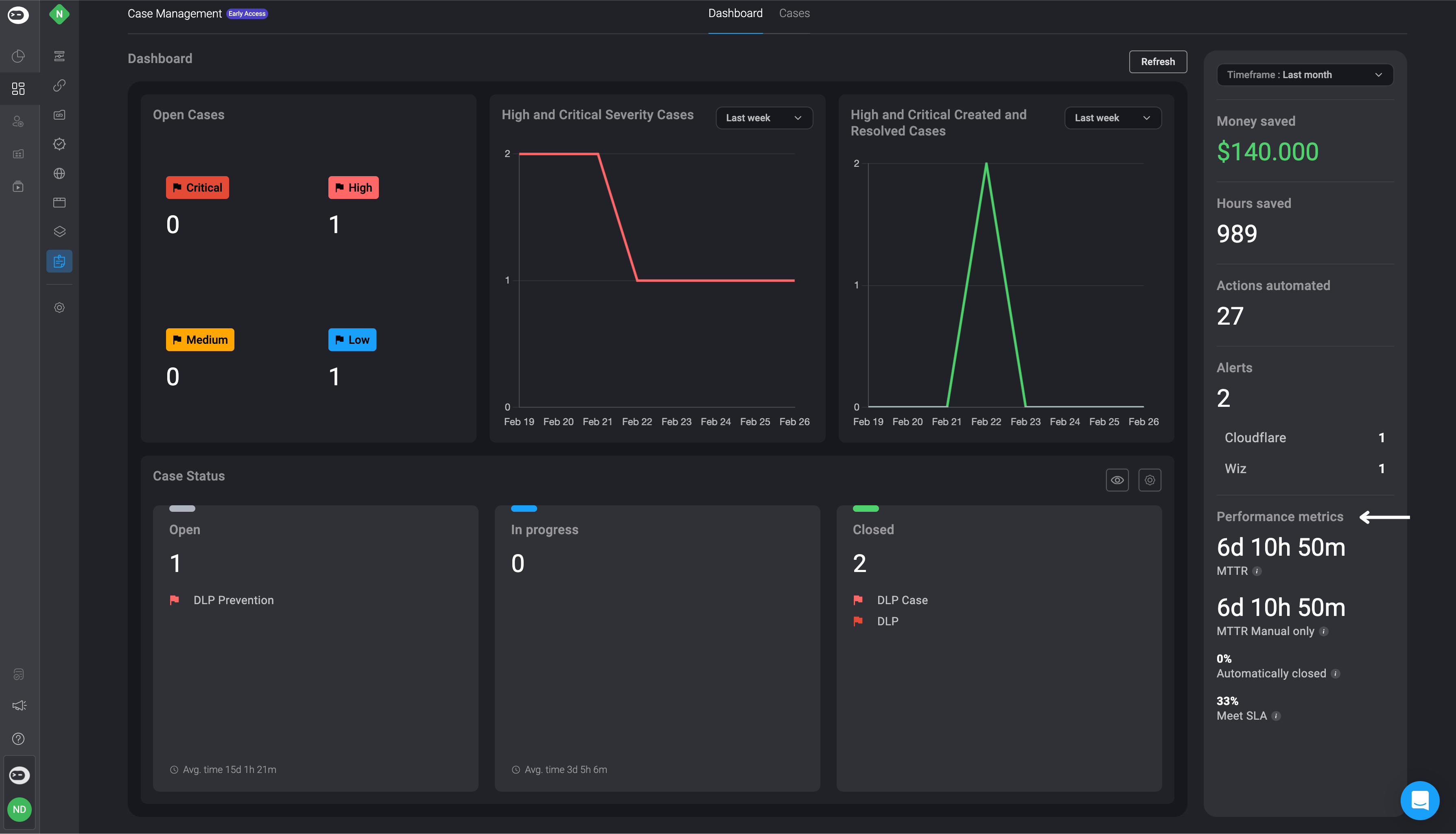Open the user settings icon in sidebar
The height and width of the screenshot is (834, 1456).
(18, 121)
